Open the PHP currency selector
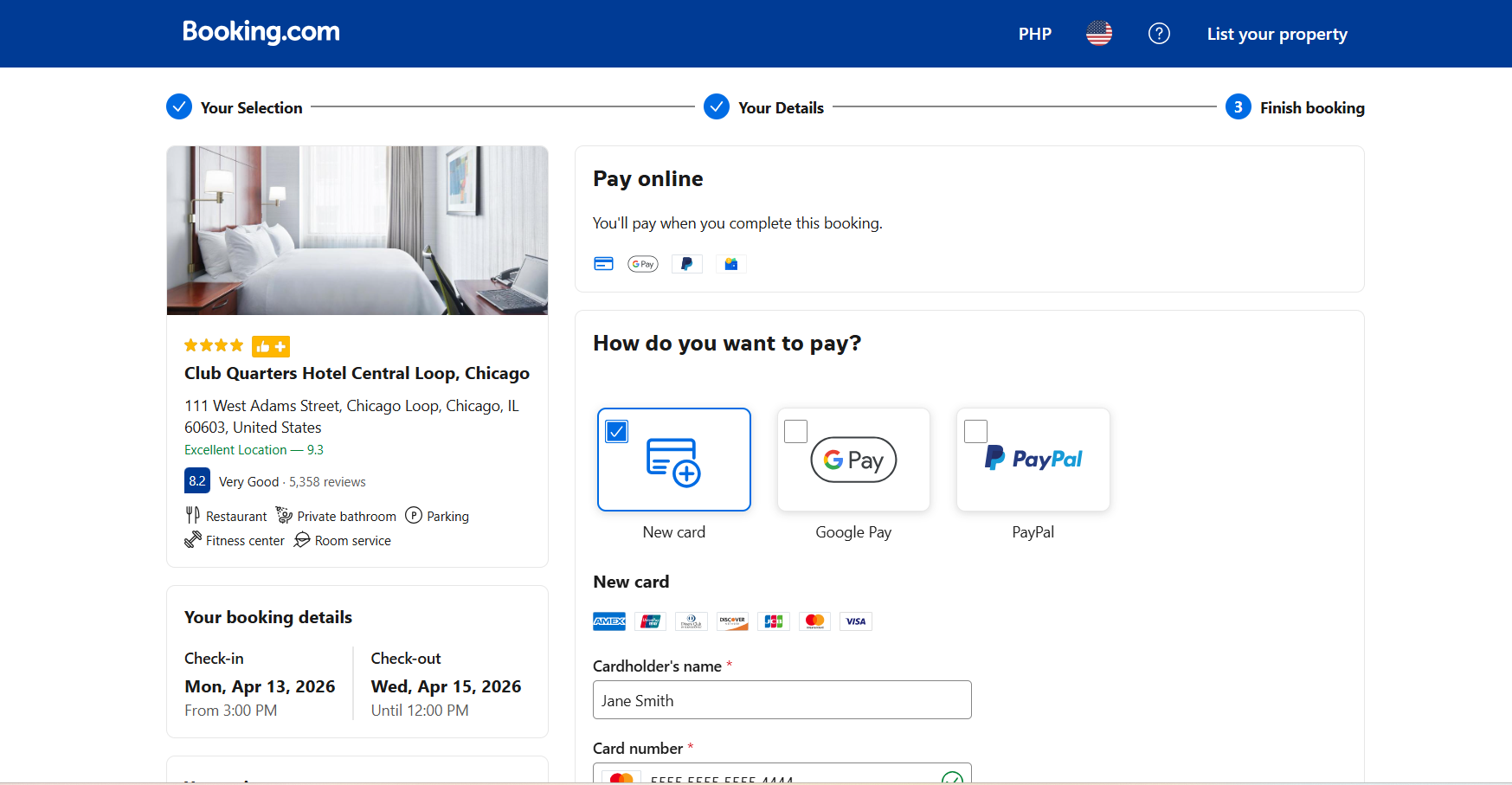 tap(1035, 34)
